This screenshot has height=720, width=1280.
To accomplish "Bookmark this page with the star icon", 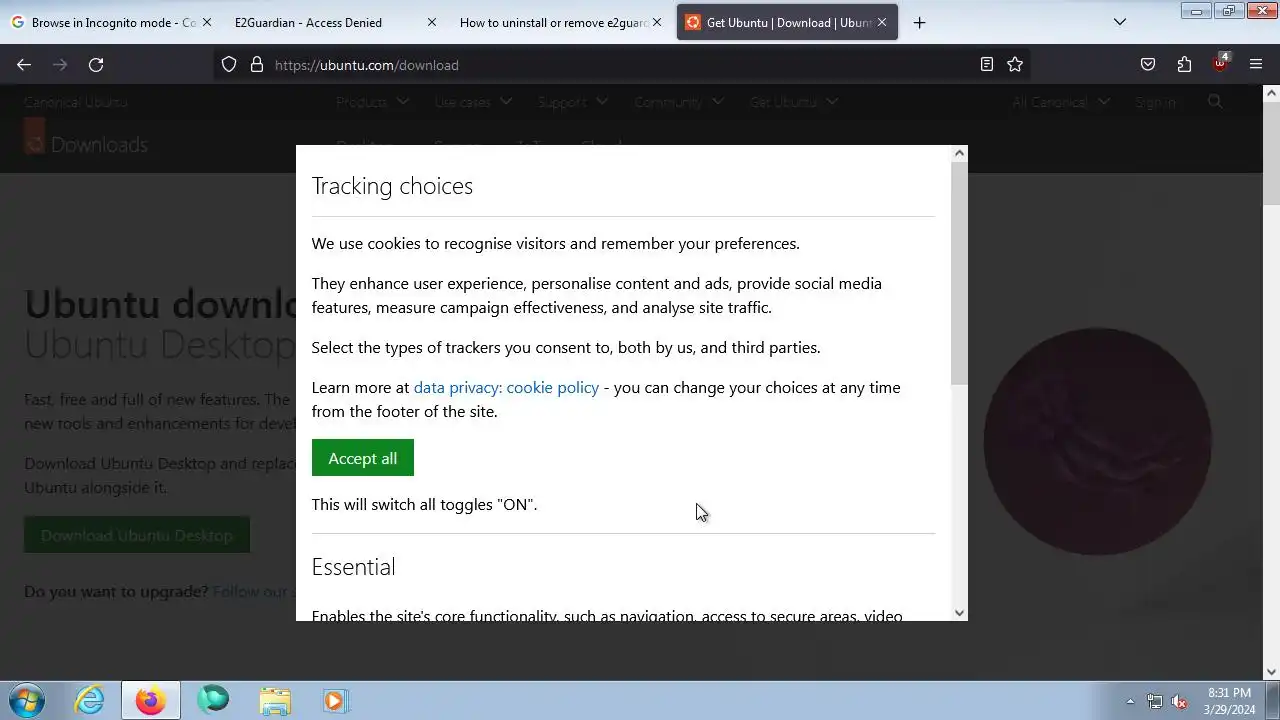I will click(1015, 65).
